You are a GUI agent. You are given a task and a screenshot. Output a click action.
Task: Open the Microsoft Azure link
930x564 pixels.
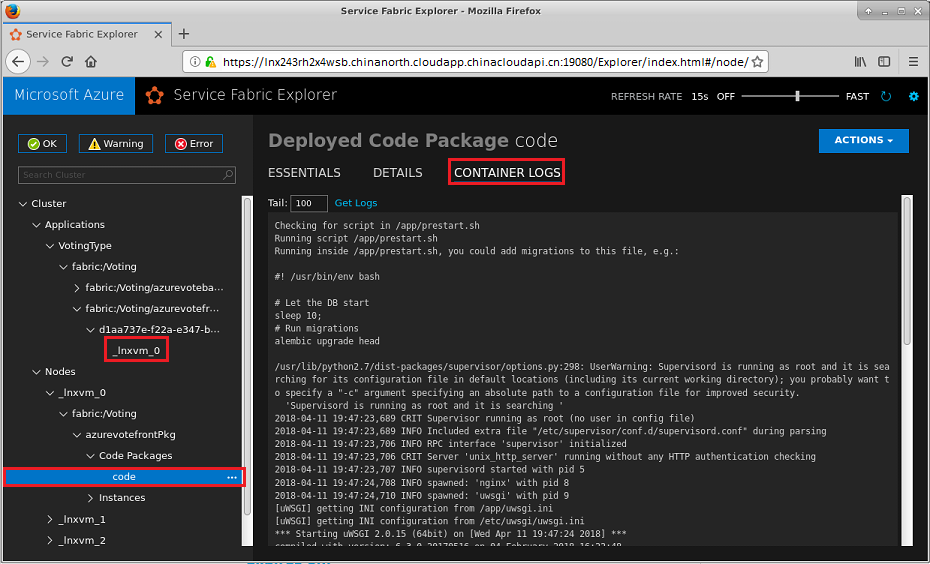point(69,95)
